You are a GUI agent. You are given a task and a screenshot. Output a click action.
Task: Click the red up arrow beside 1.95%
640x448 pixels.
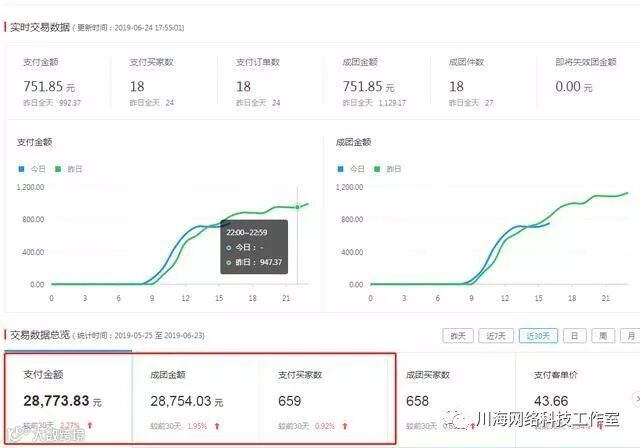217,426
